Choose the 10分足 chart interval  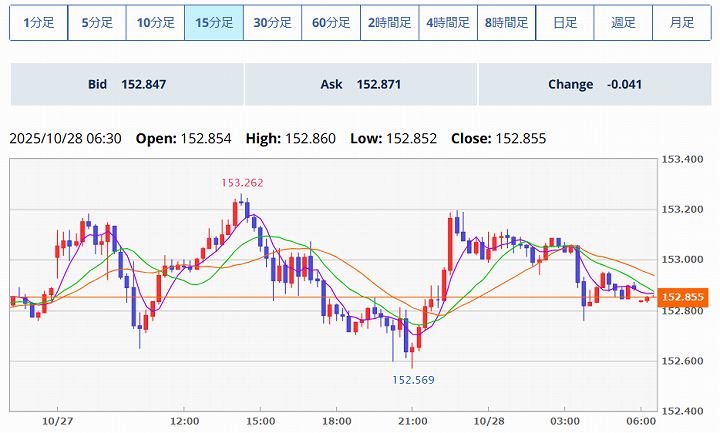tap(155, 22)
